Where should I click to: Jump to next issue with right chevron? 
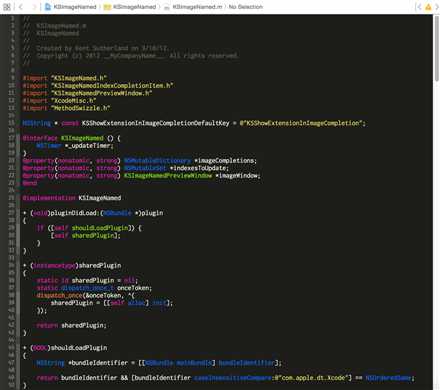click(437, 7)
